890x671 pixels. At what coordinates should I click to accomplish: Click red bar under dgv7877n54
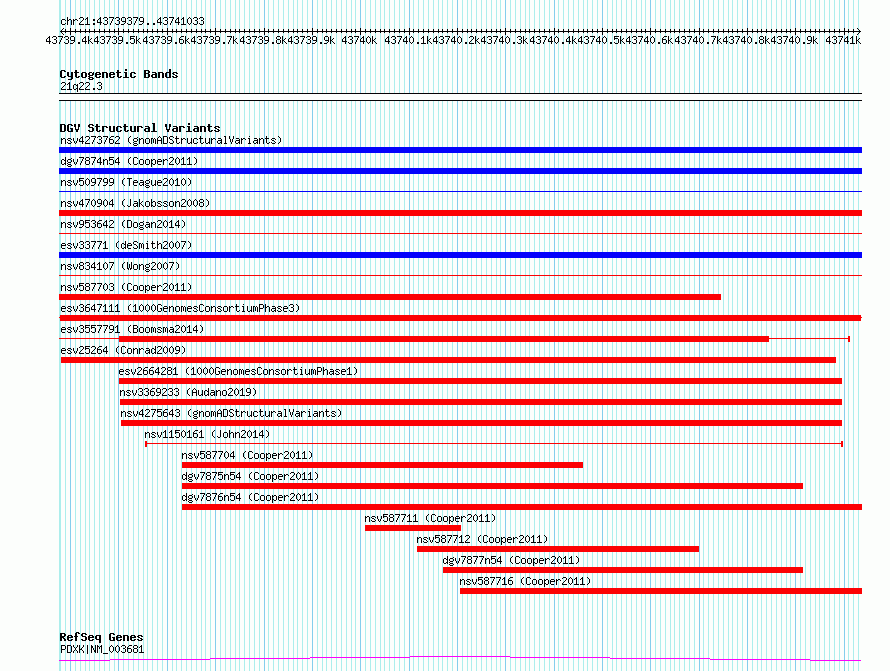(x=623, y=570)
